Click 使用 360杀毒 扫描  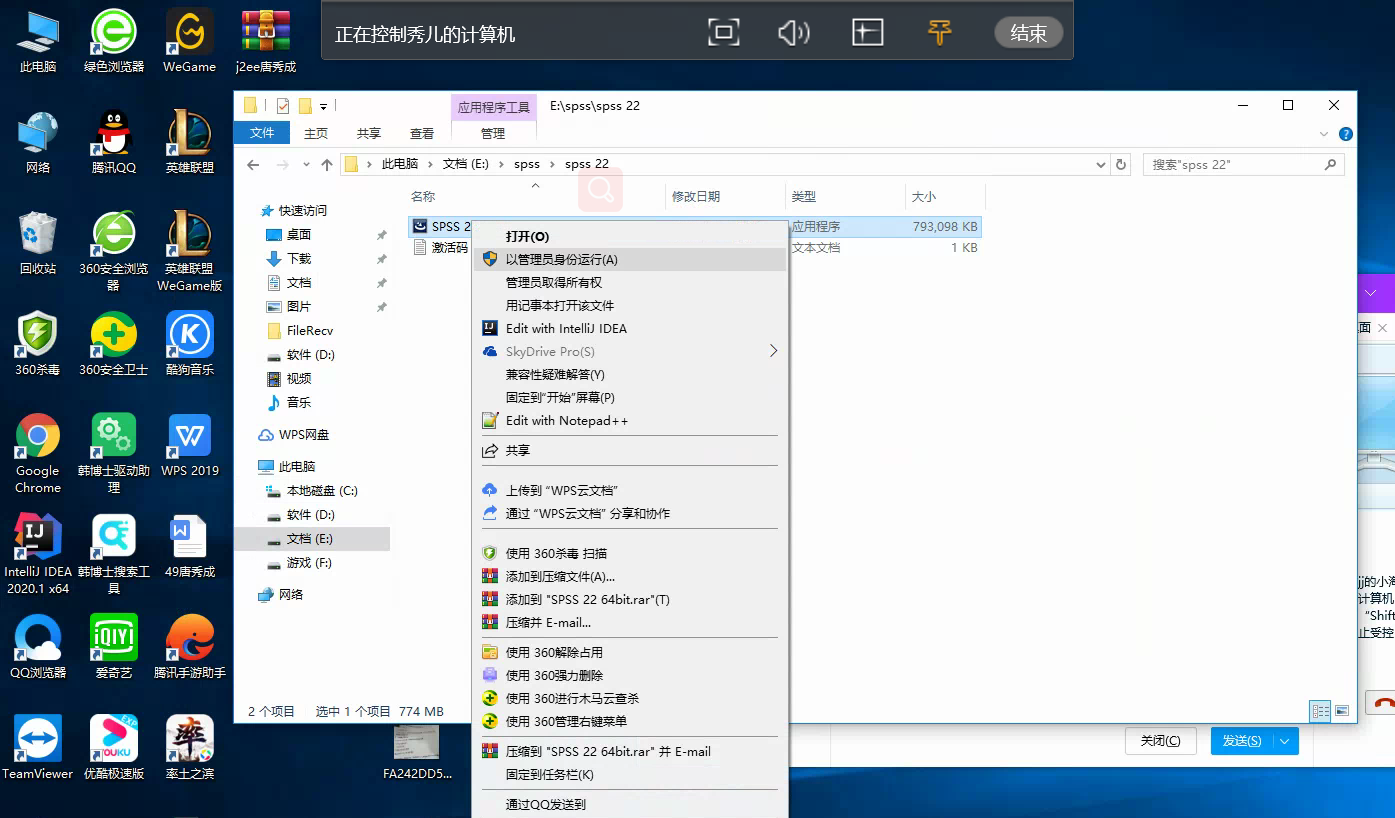(x=630, y=553)
